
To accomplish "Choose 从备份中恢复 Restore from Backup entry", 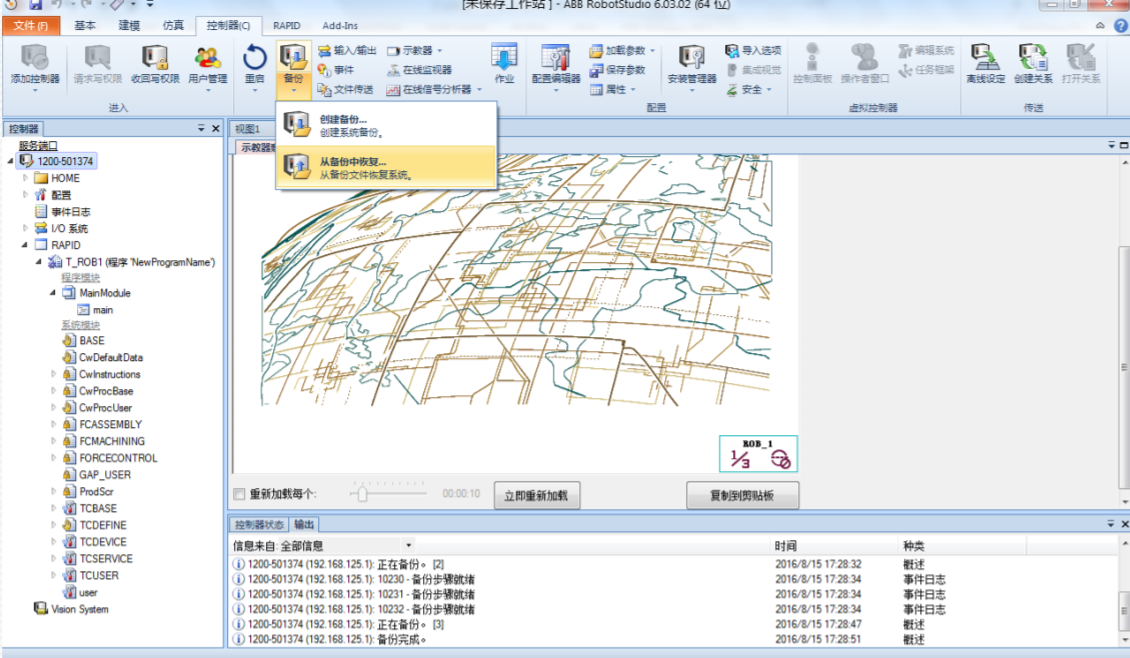I will [386, 167].
